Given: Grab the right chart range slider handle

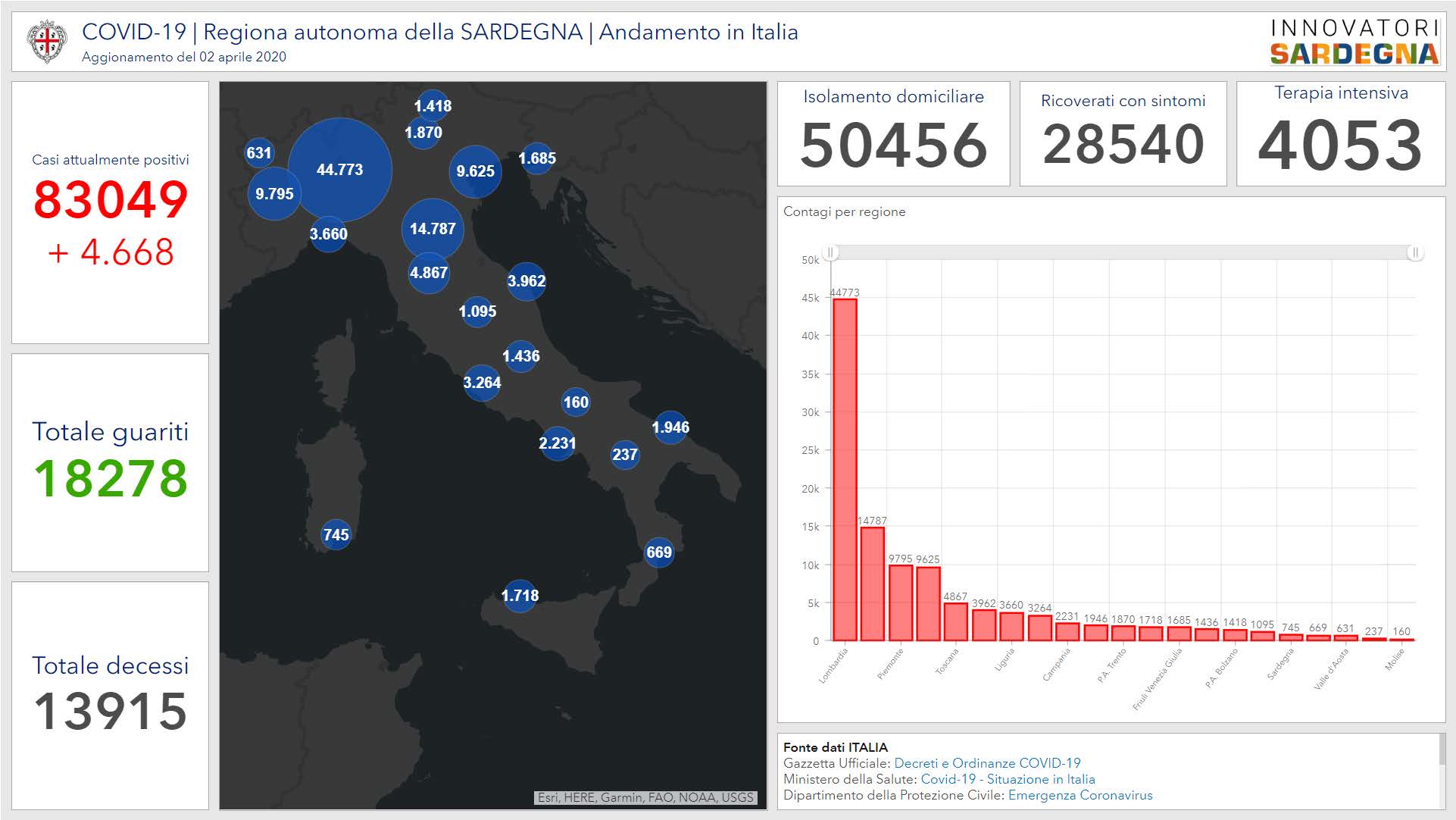Looking at the screenshot, I should [x=1414, y=252].
